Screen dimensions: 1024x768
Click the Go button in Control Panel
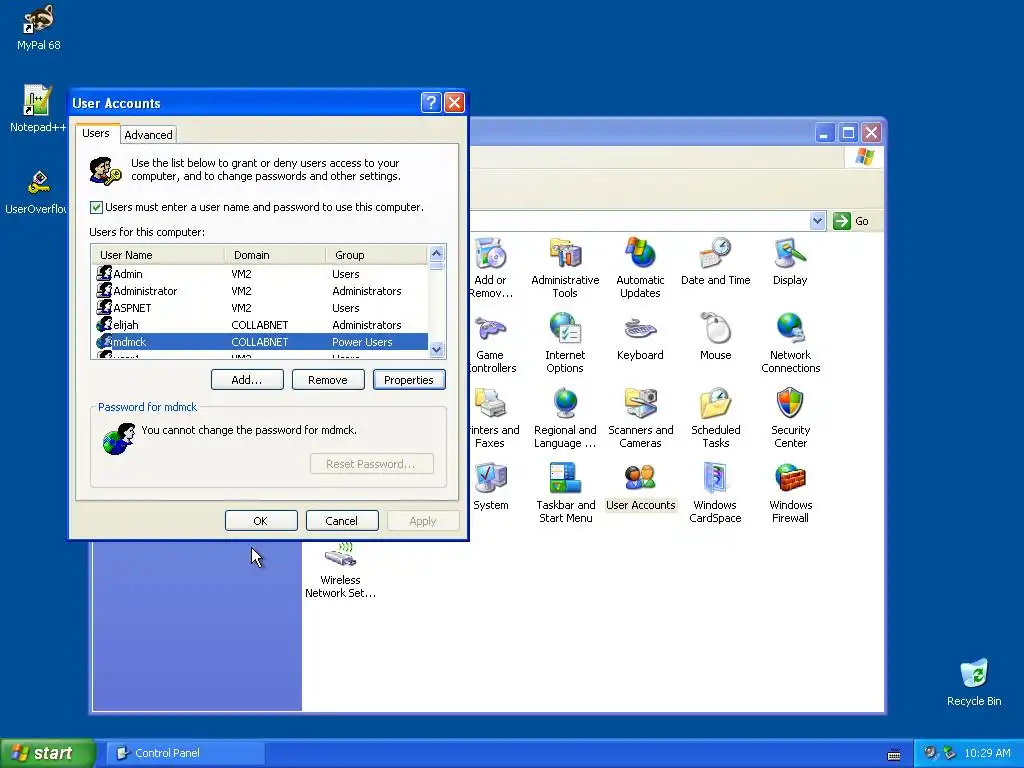(x=851, y=221)
